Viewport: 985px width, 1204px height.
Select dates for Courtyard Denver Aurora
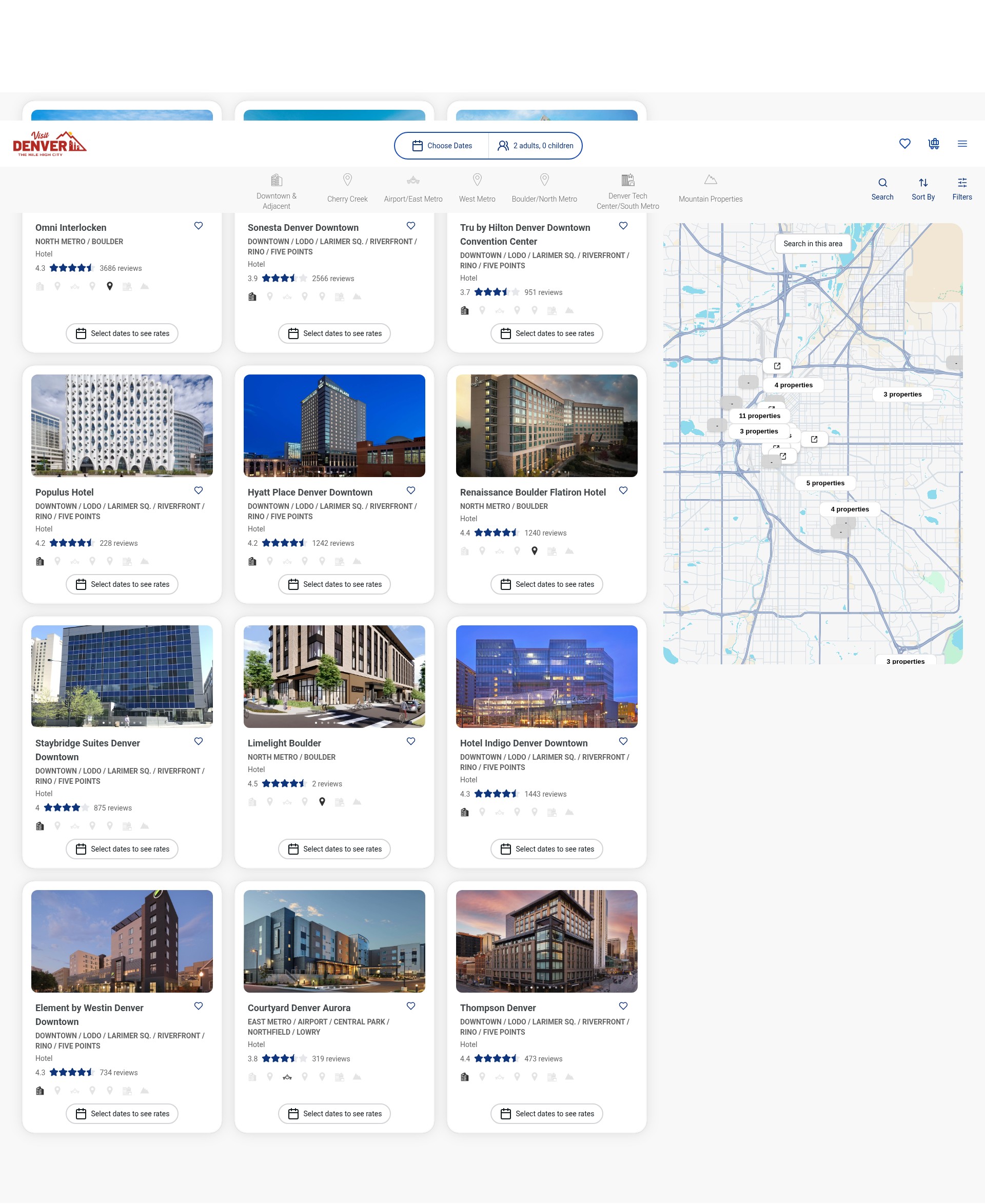click(x=334, y=1114)
